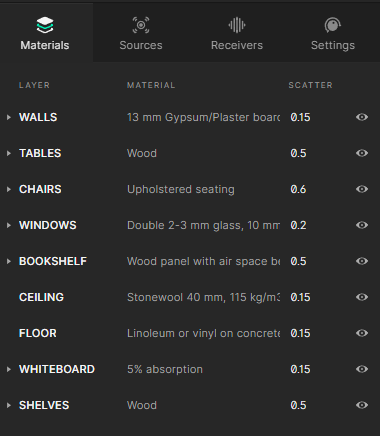Viewport: 380px width, 436px height.
Task: Edit FLOOR scatter value 0.15
Action: pyautogui.click(x=300, y=333)
